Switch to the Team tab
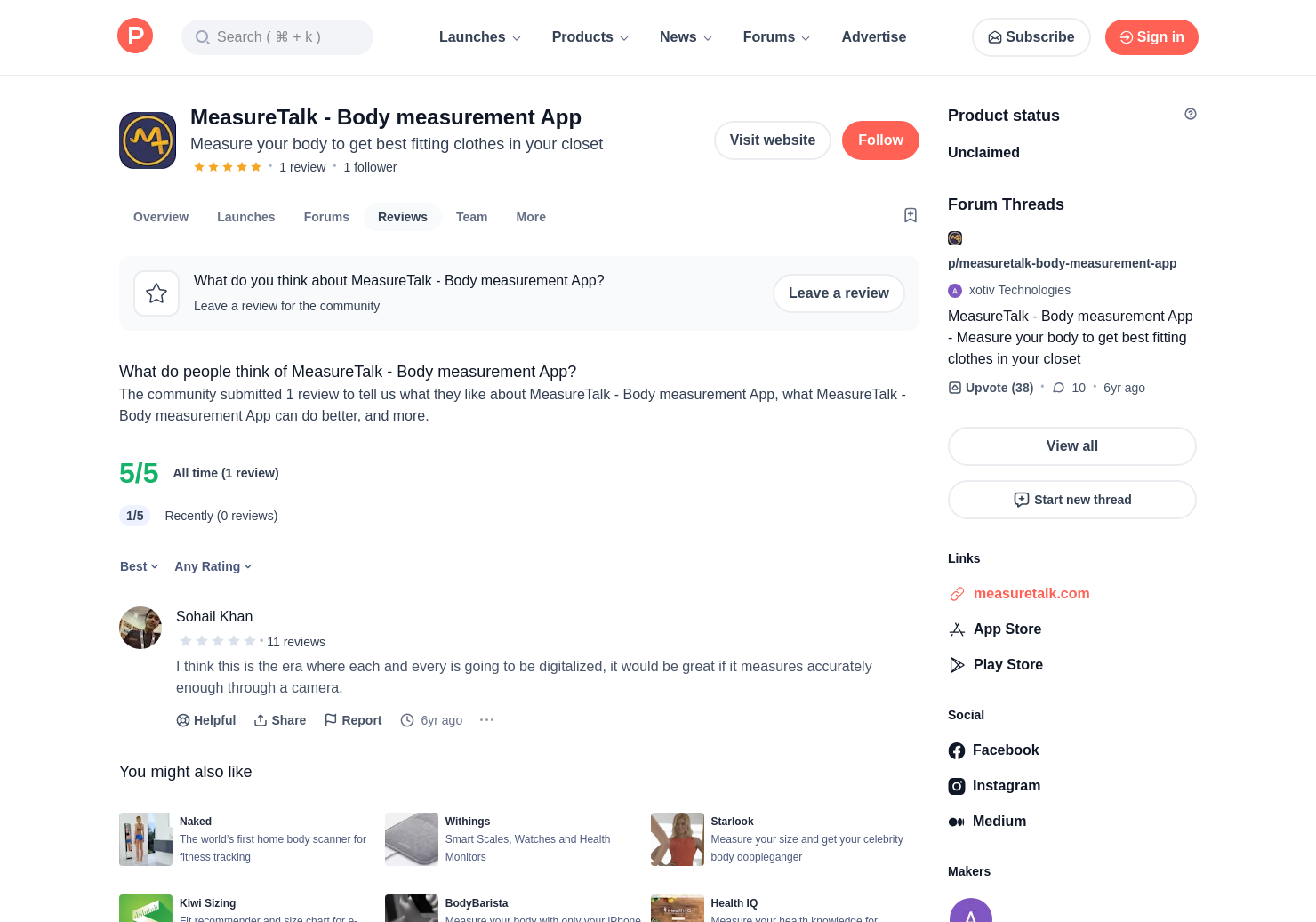Screen dimensions: 1316x922 pos(471,217)
